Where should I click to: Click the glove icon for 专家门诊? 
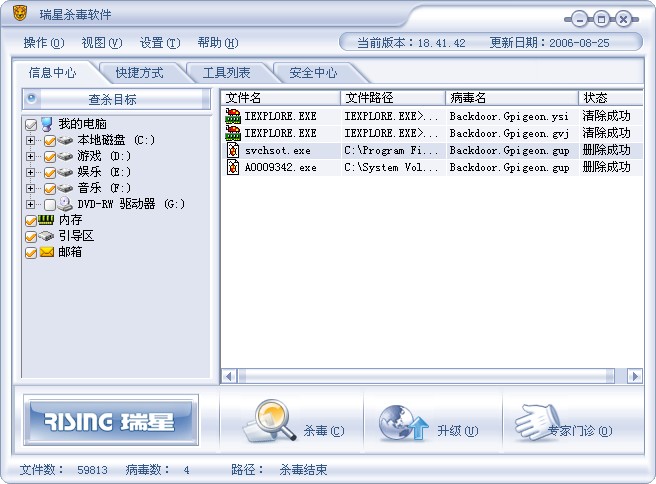coord(538,422)
